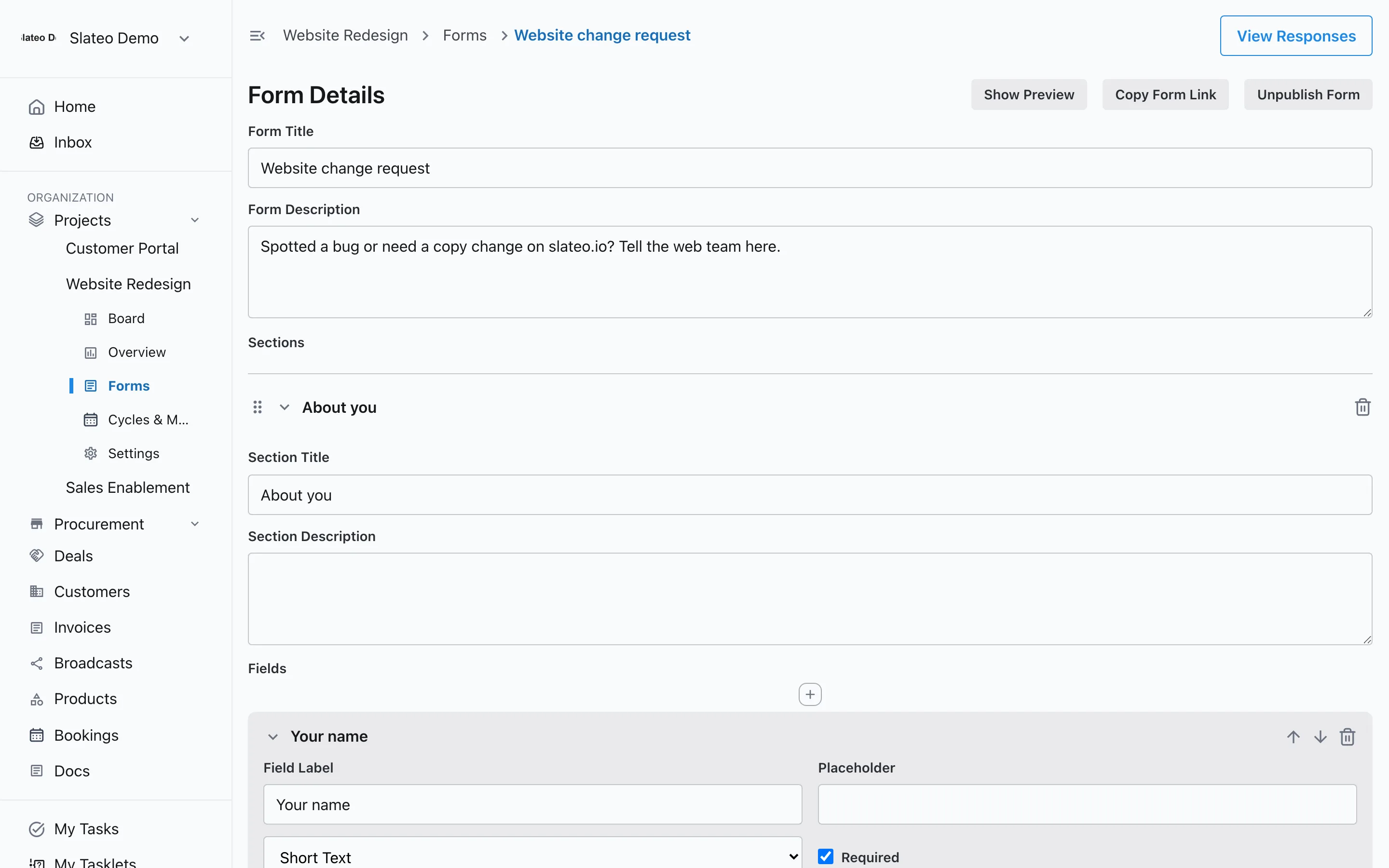Click into Placeholder input

point(1087,804)
